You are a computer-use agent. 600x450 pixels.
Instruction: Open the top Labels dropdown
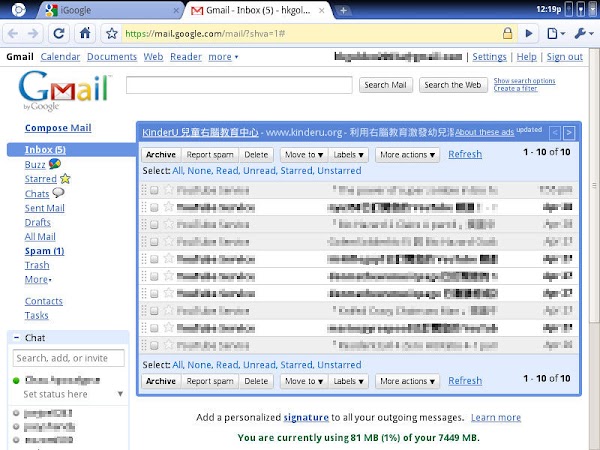pyautogui.click(x=348, y=155)
